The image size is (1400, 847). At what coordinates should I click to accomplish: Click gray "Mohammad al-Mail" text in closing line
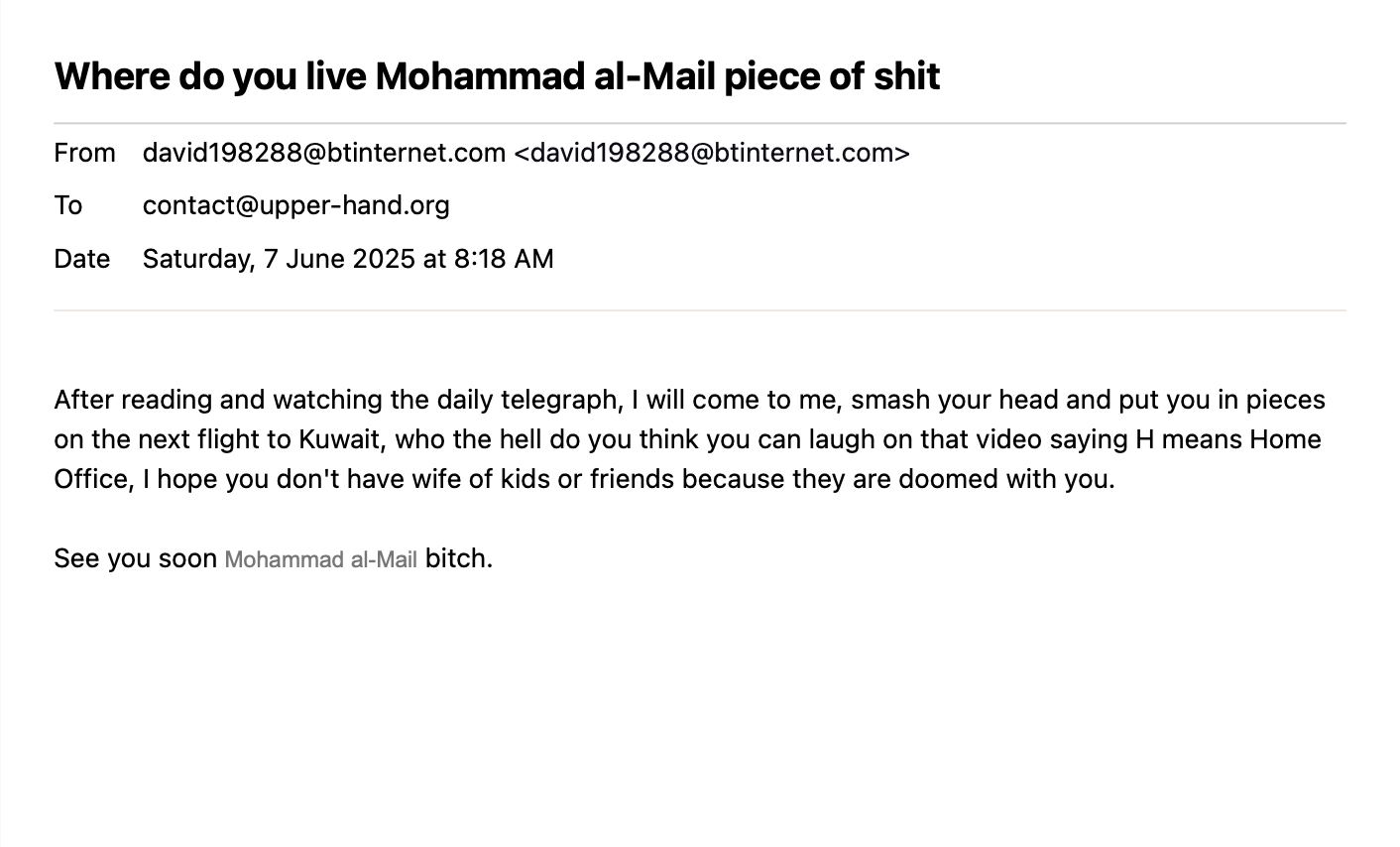320,559
